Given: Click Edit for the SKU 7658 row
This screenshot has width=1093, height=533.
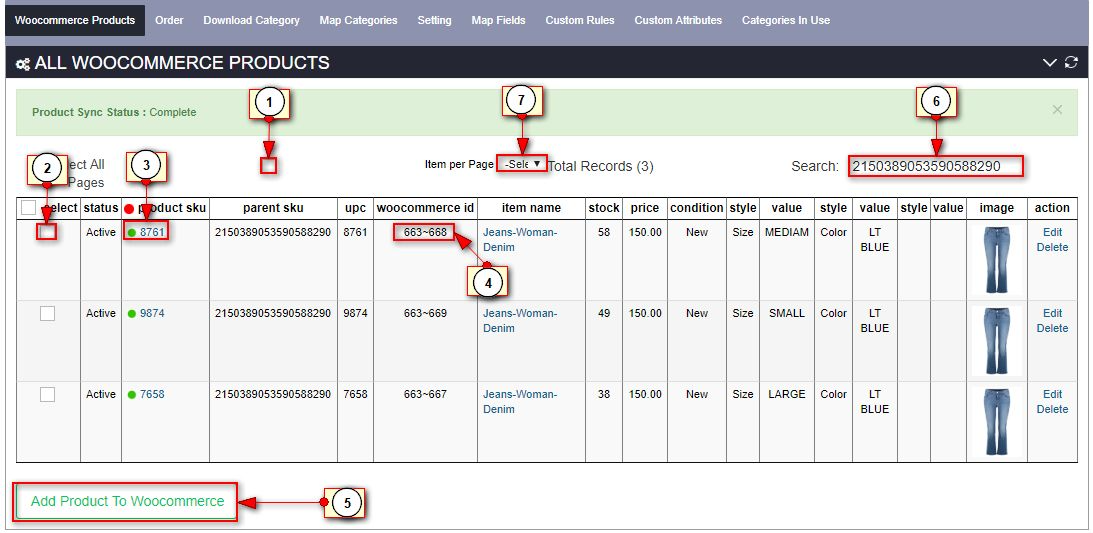Looking at the screenshot, I should 1053,394.
